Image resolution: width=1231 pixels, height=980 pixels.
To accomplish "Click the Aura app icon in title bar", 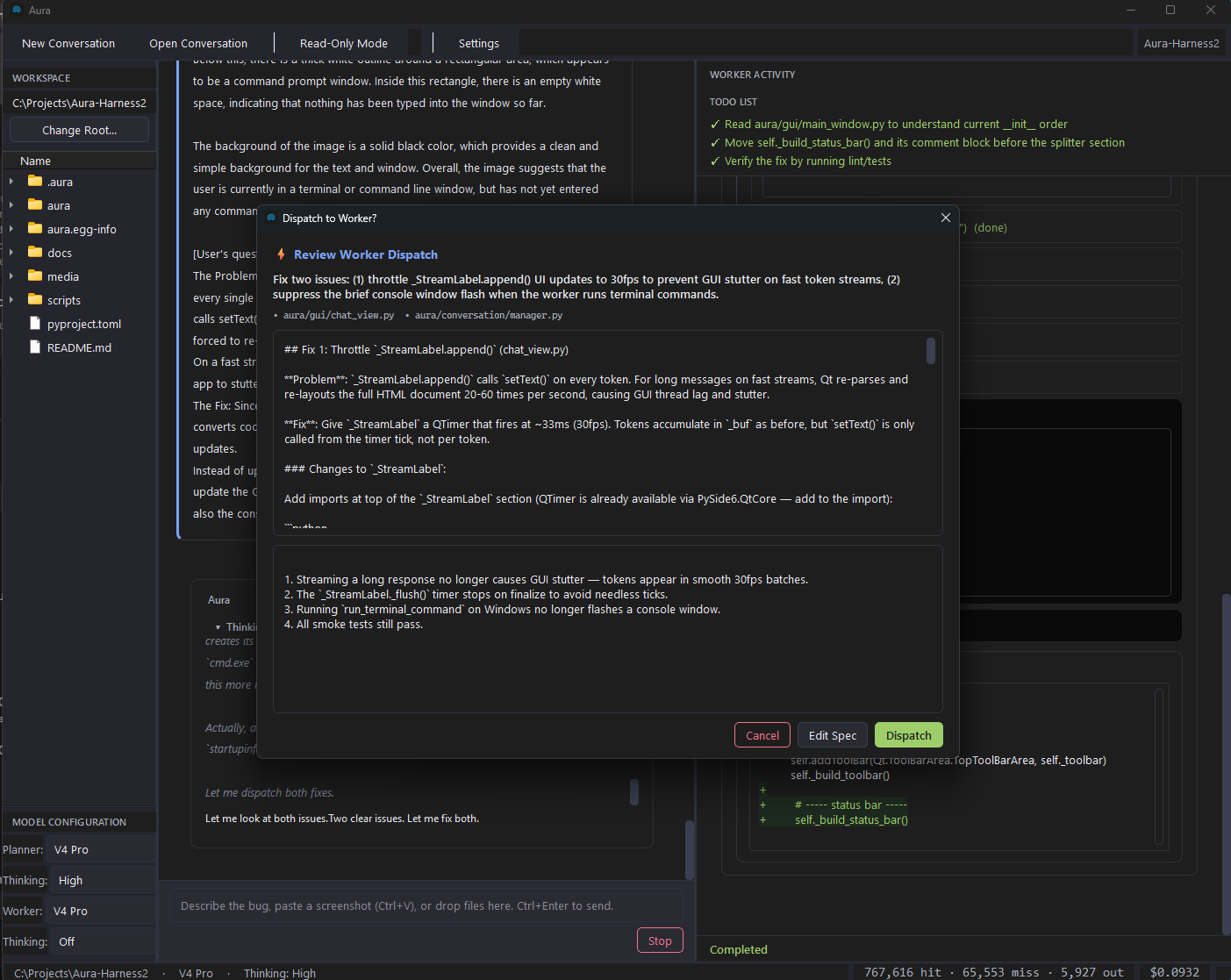I will click(16, 10).
